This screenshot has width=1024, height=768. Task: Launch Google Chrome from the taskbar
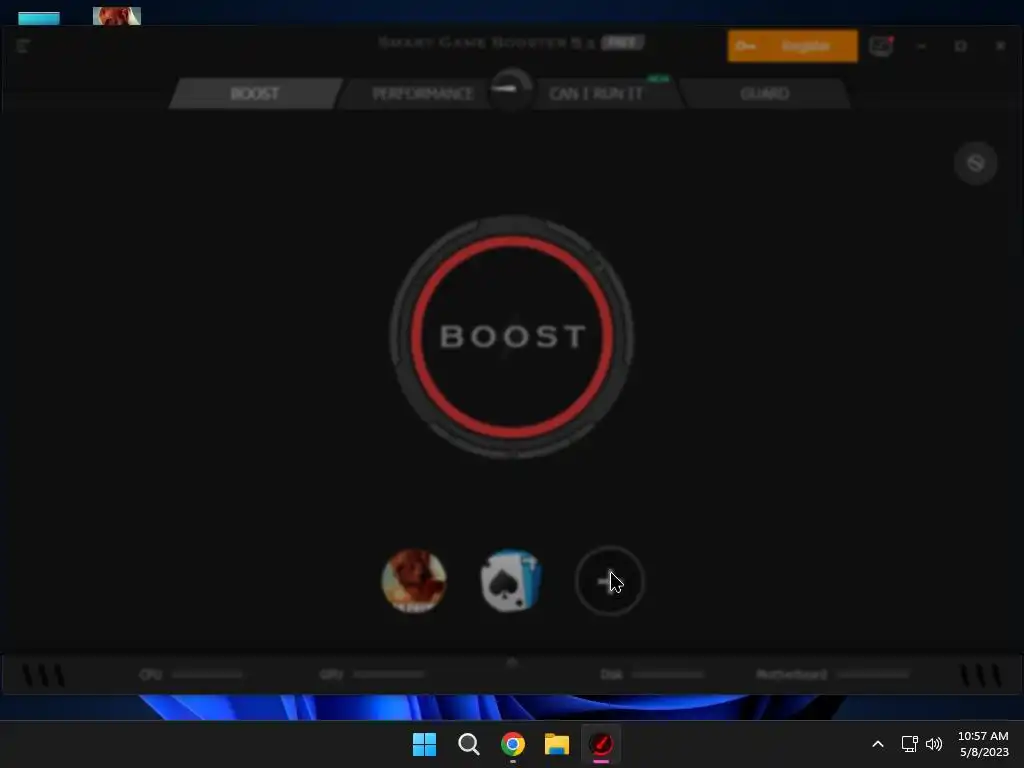coord(513,744)
